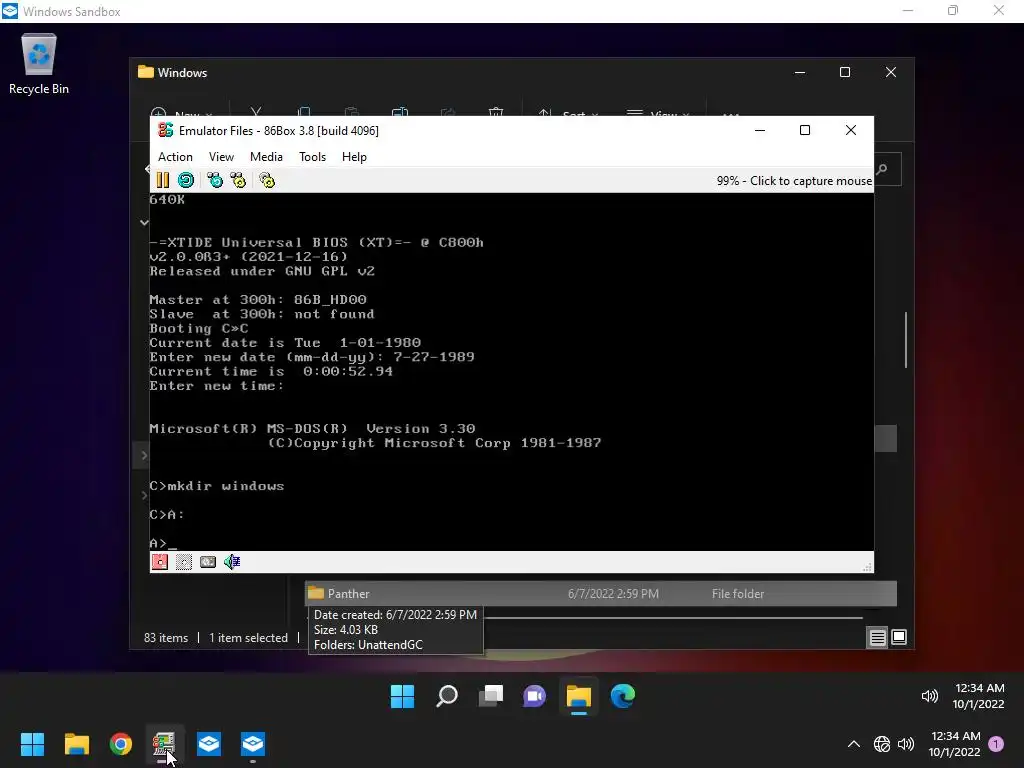Click the host network tray icon
The image size is (1024, 768).
coord(882,744)
